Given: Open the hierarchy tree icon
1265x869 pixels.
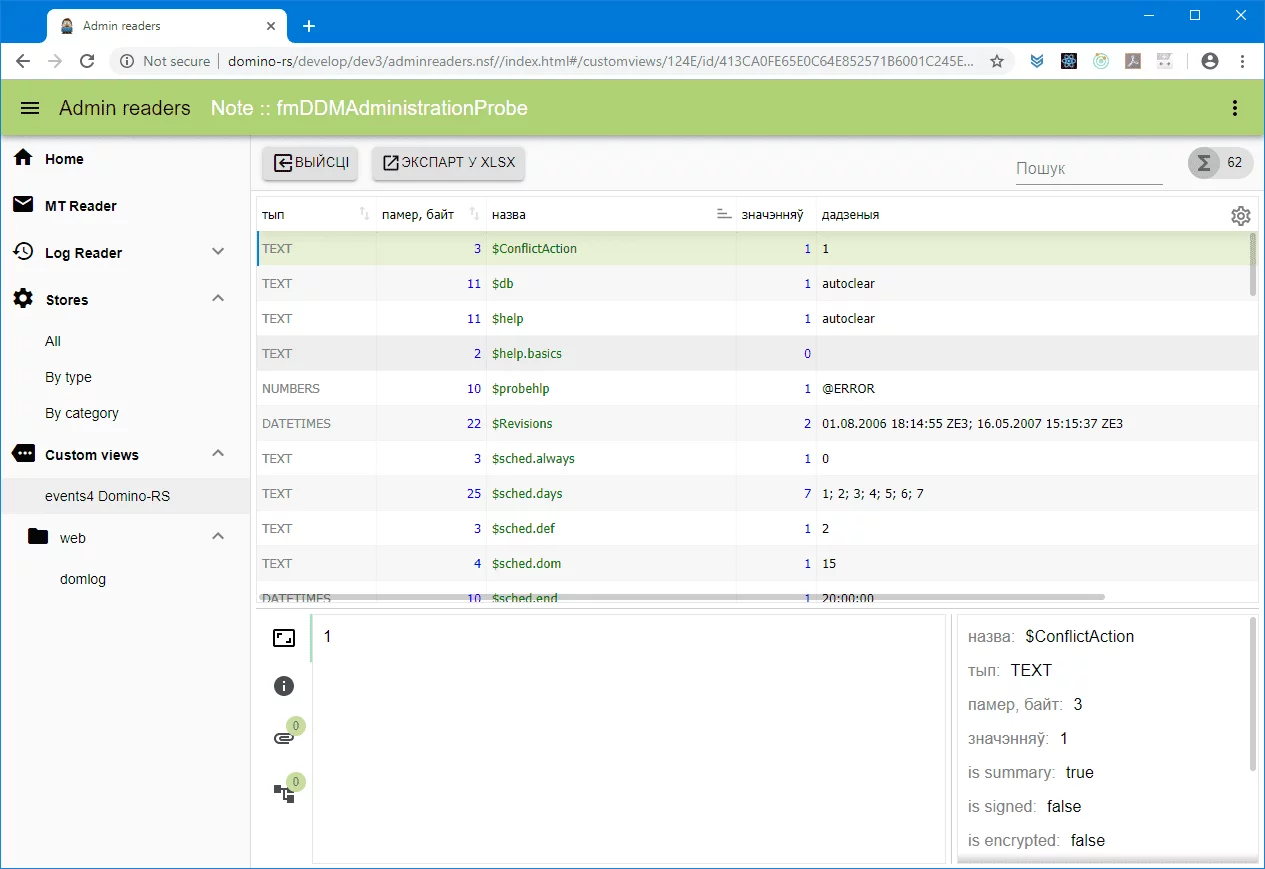Looking at the screenshot, I should (x=284, y=793).
